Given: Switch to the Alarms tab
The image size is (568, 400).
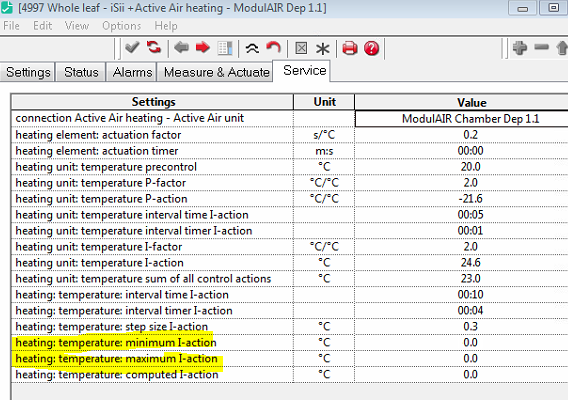Looking at the screenshot, I should click(x=132, y=72).
